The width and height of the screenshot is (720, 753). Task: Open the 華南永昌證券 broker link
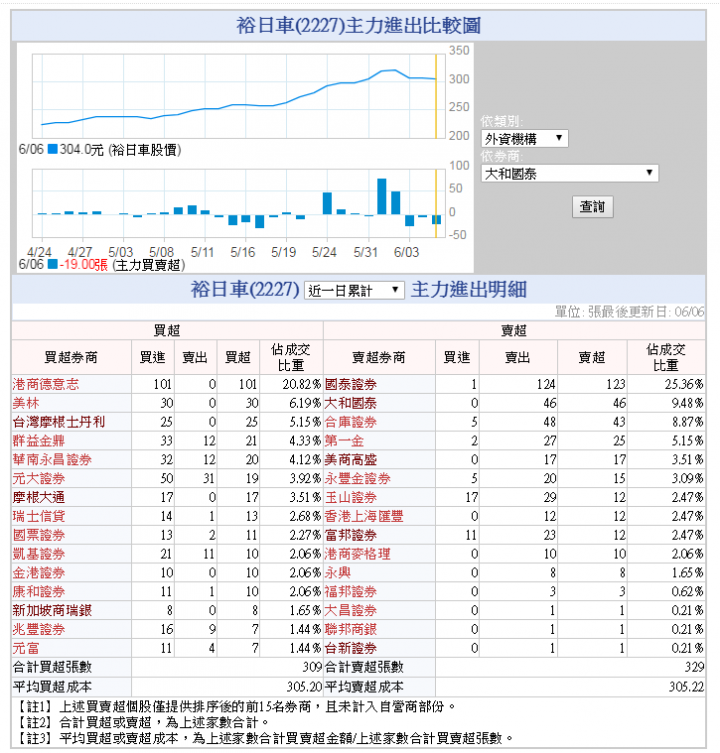pos(52,460)
